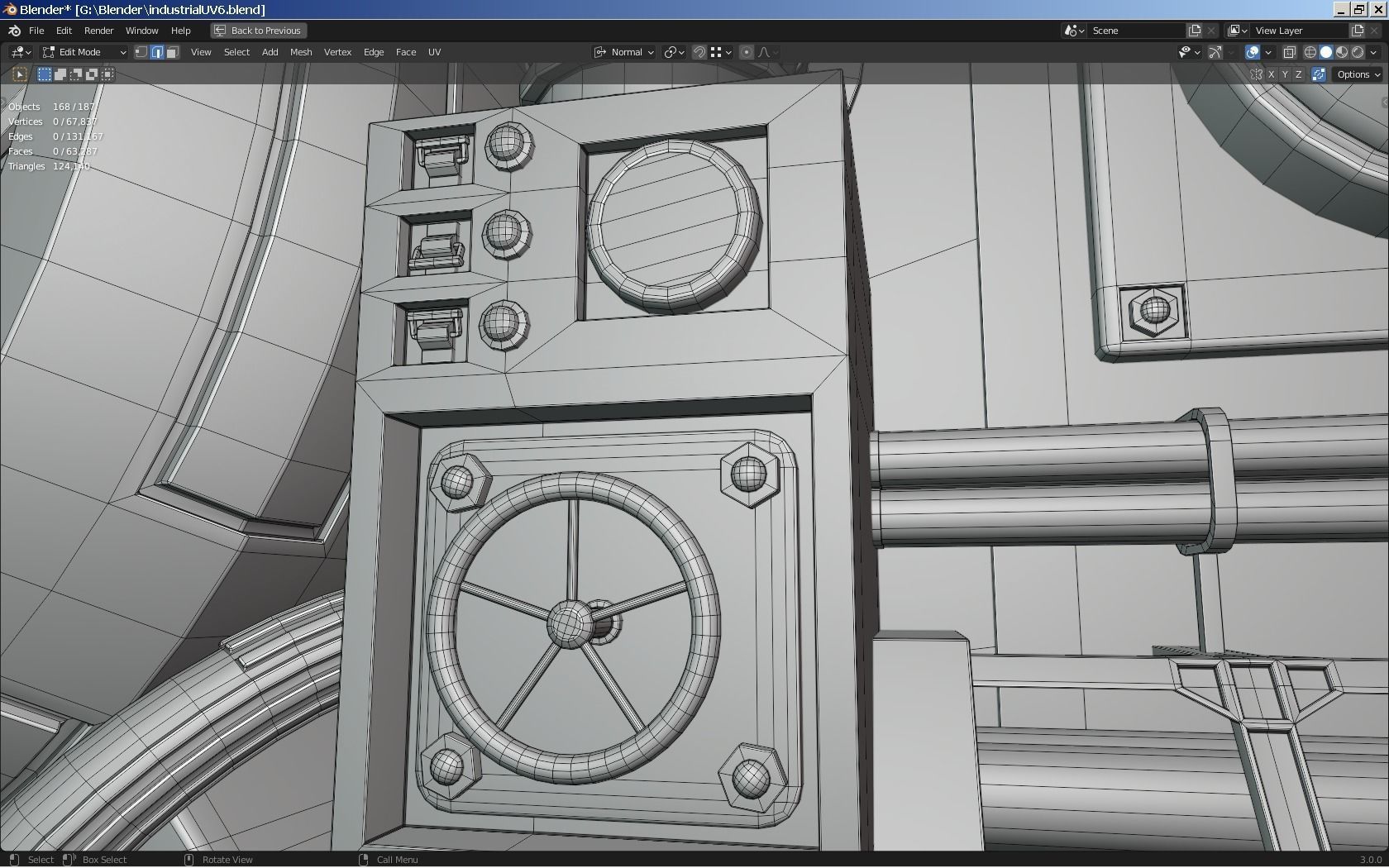Select the tweak select tool icon

(x=20, y=74)
